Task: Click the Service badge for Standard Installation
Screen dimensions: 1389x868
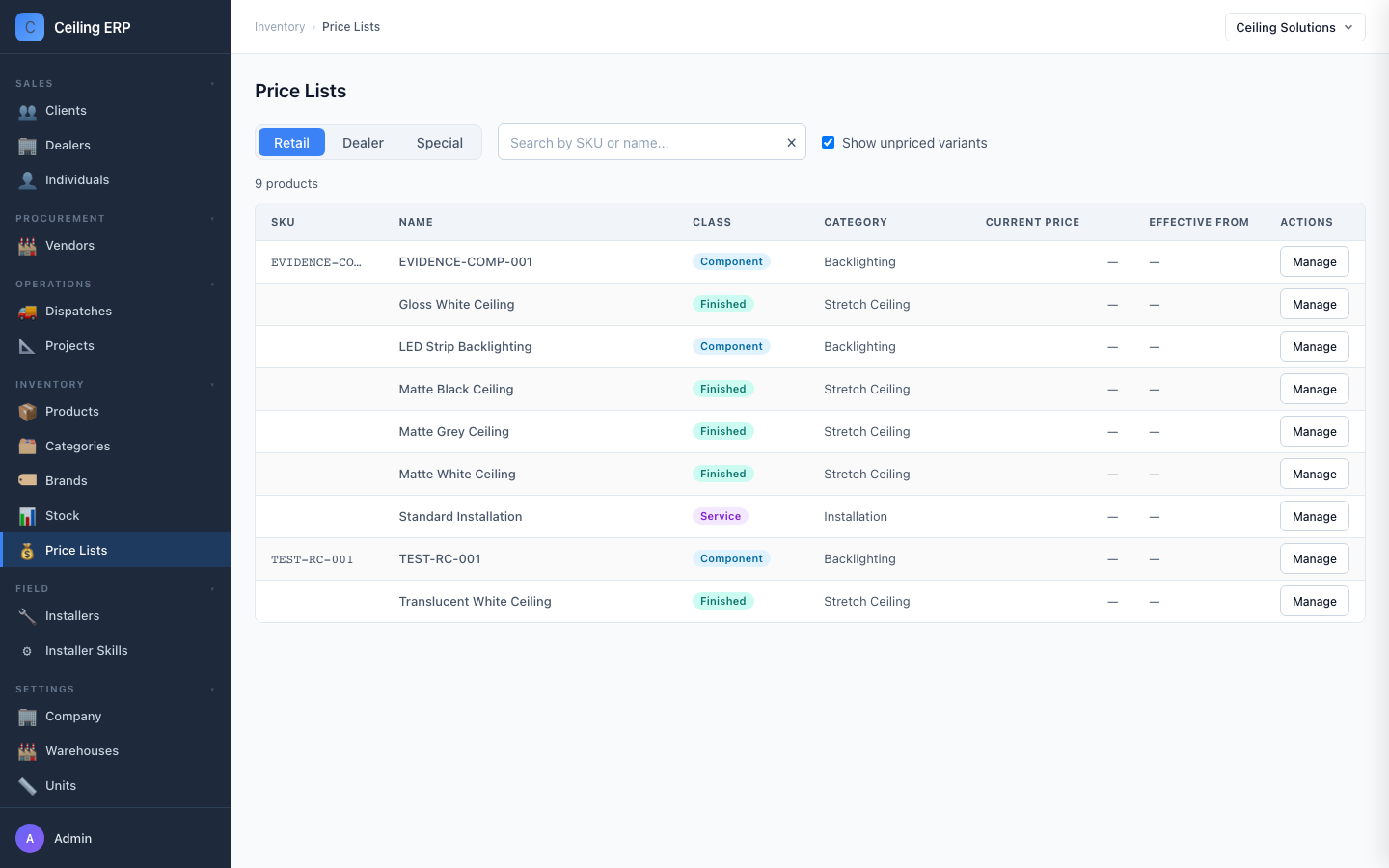Action: [721, 516]
